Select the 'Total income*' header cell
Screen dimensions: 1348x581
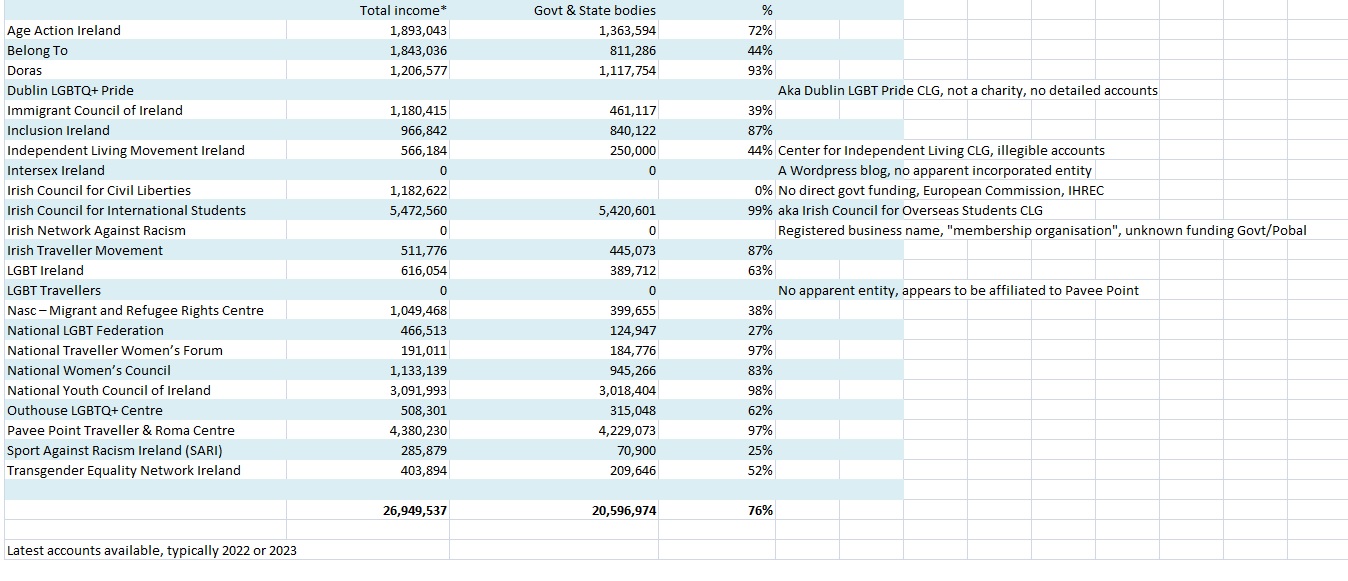368,10
